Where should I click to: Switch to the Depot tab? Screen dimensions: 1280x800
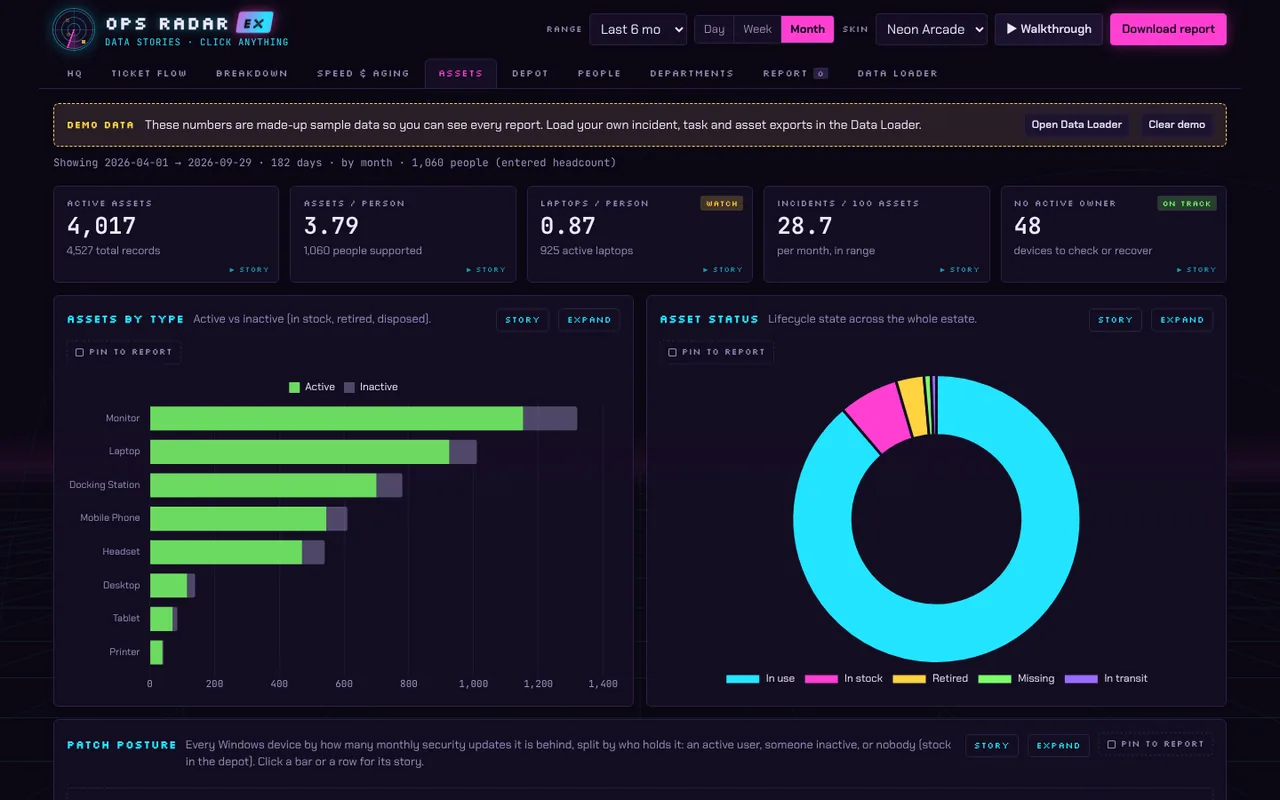pyautogui.click(x=530, y=74)
